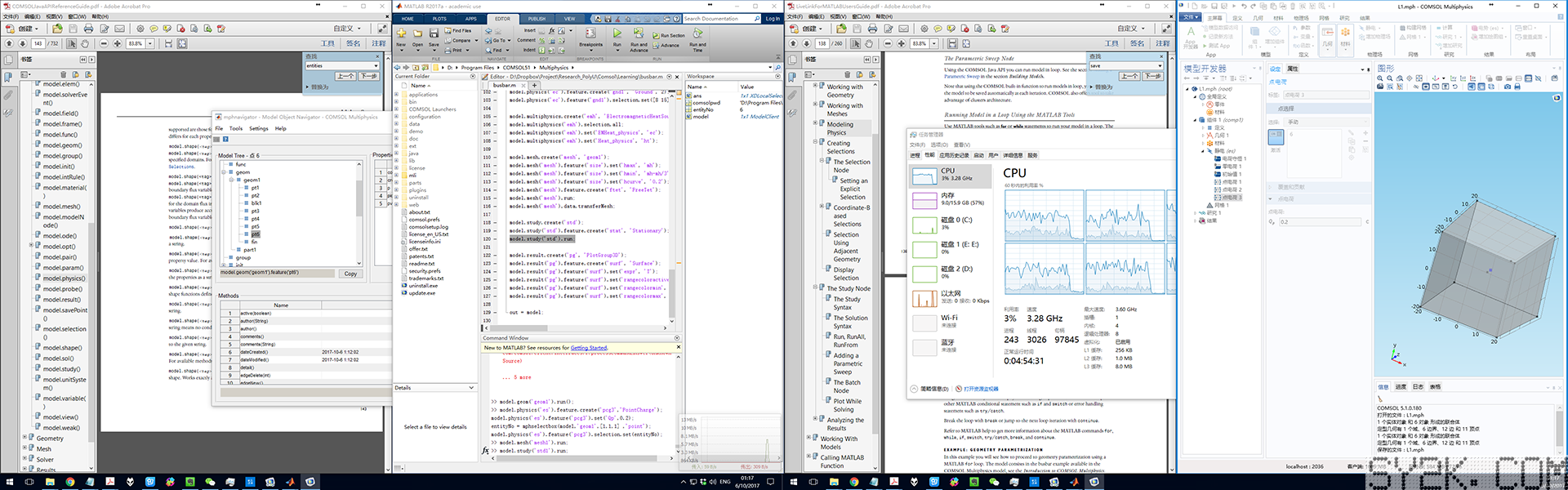Toggle the 激活 selection button in COMSOL settings

pos(1276,139)
